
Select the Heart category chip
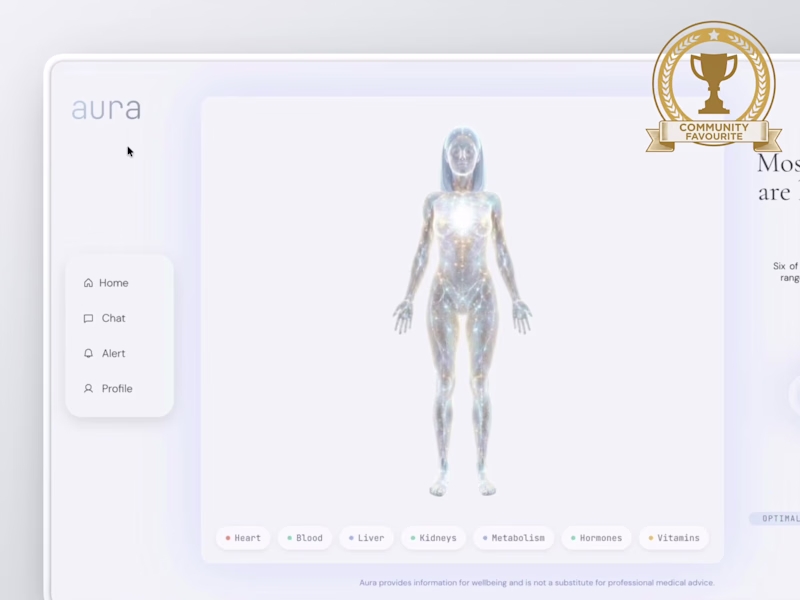tap(243, 538)
